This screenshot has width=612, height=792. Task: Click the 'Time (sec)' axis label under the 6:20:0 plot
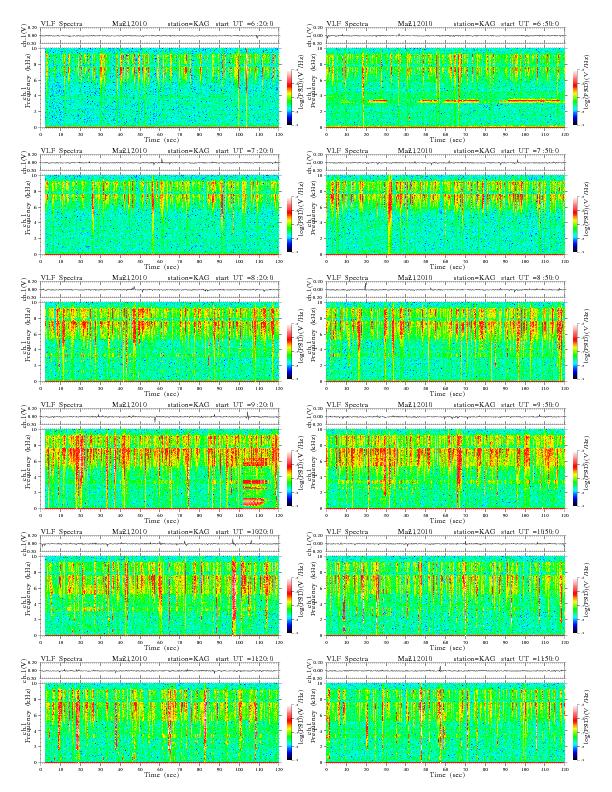(x=161, y=139)
